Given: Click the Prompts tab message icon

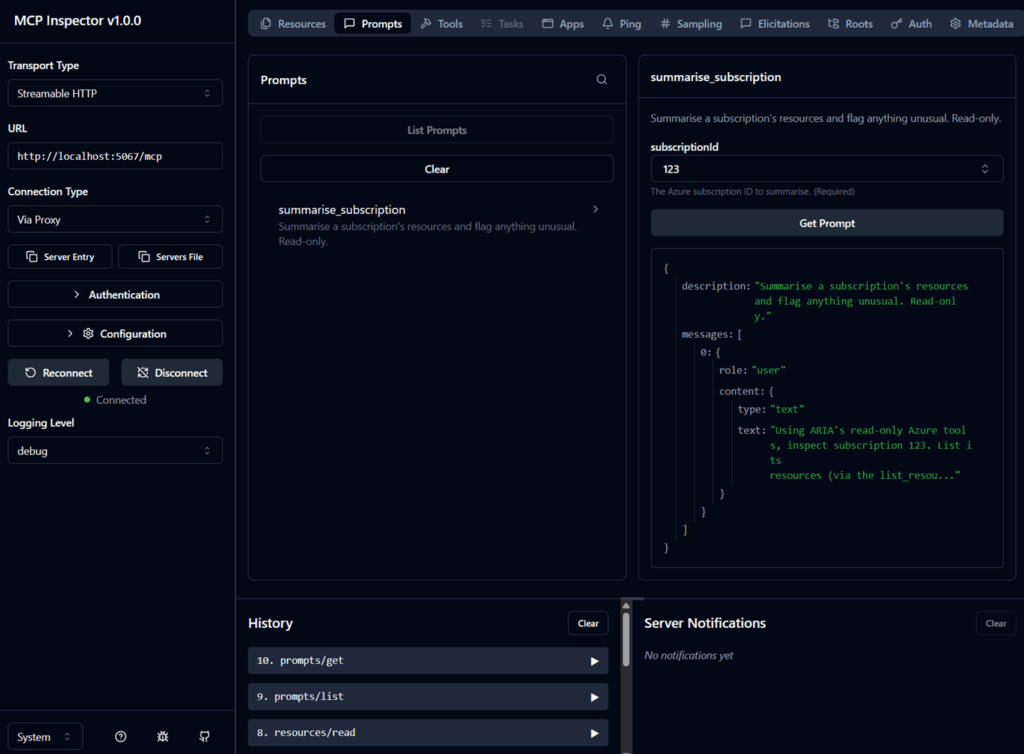Looking at the screenshot, I should (x=349, y=24).
